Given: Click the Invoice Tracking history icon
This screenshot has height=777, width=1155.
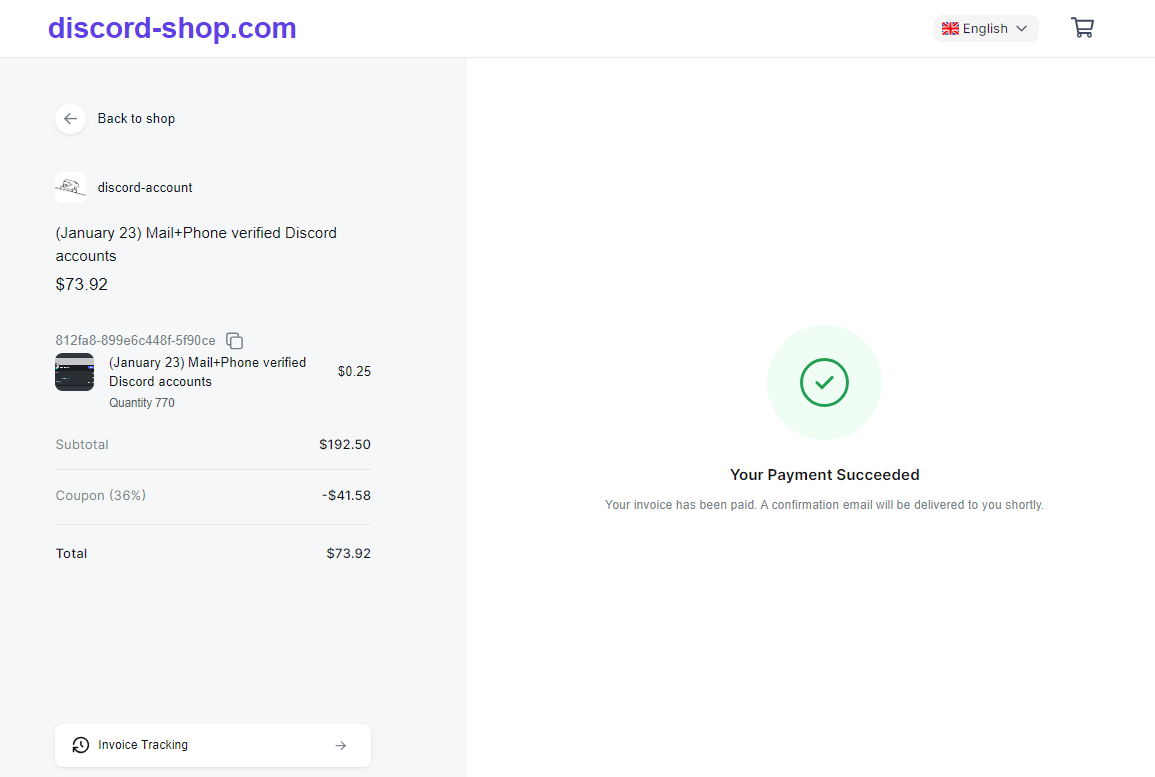Looking at the screenshot, I should [80, 745].
